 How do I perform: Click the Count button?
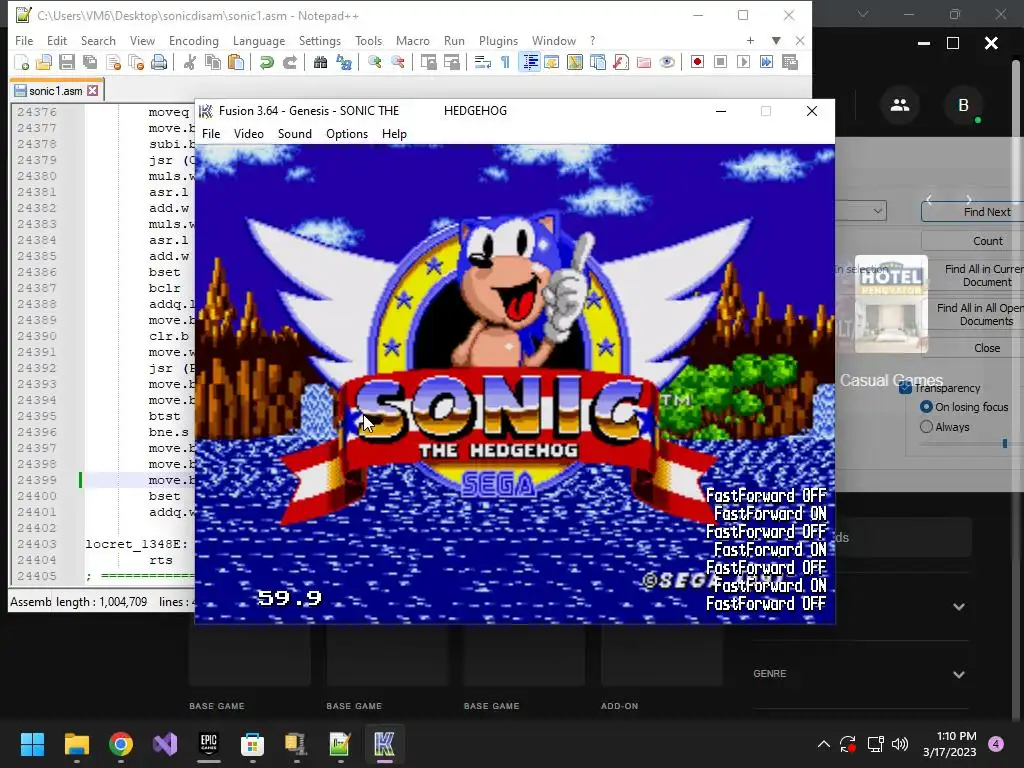pos(972,241)
